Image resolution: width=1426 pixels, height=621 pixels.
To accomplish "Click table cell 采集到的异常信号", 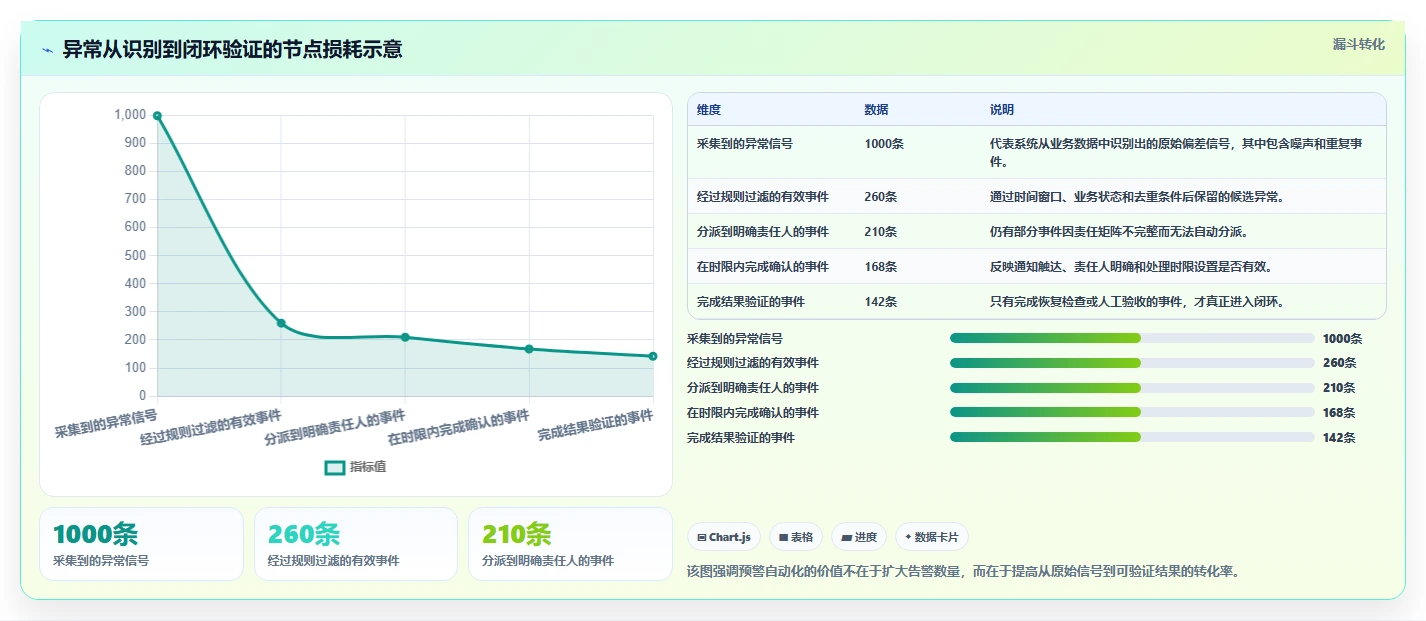I will 745,144.
